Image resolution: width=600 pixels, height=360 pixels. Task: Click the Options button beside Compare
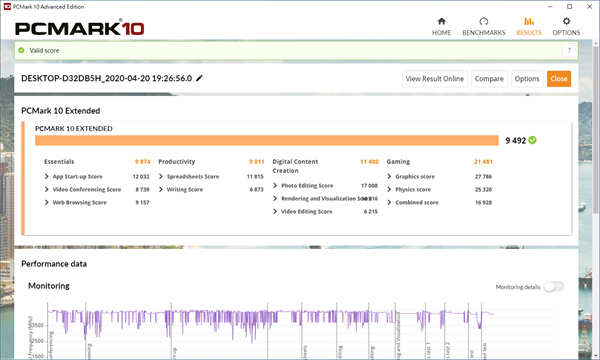coord(527,79)
